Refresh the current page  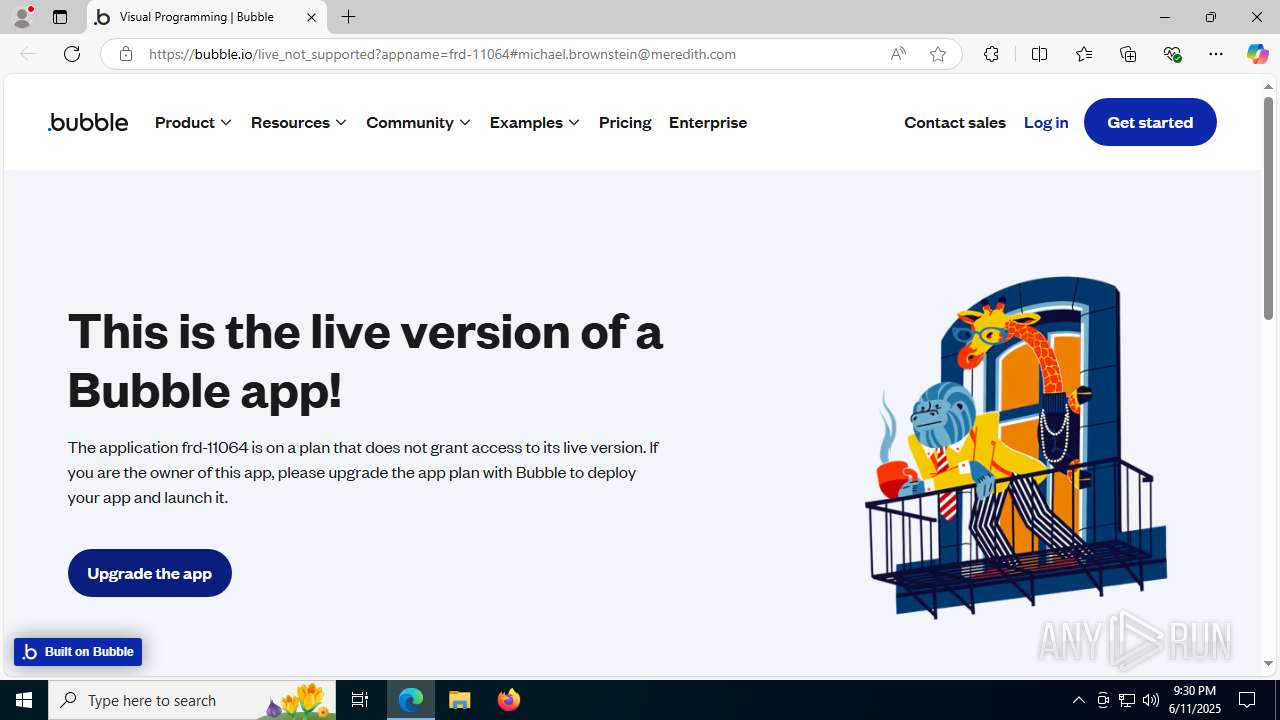[72, 54]
